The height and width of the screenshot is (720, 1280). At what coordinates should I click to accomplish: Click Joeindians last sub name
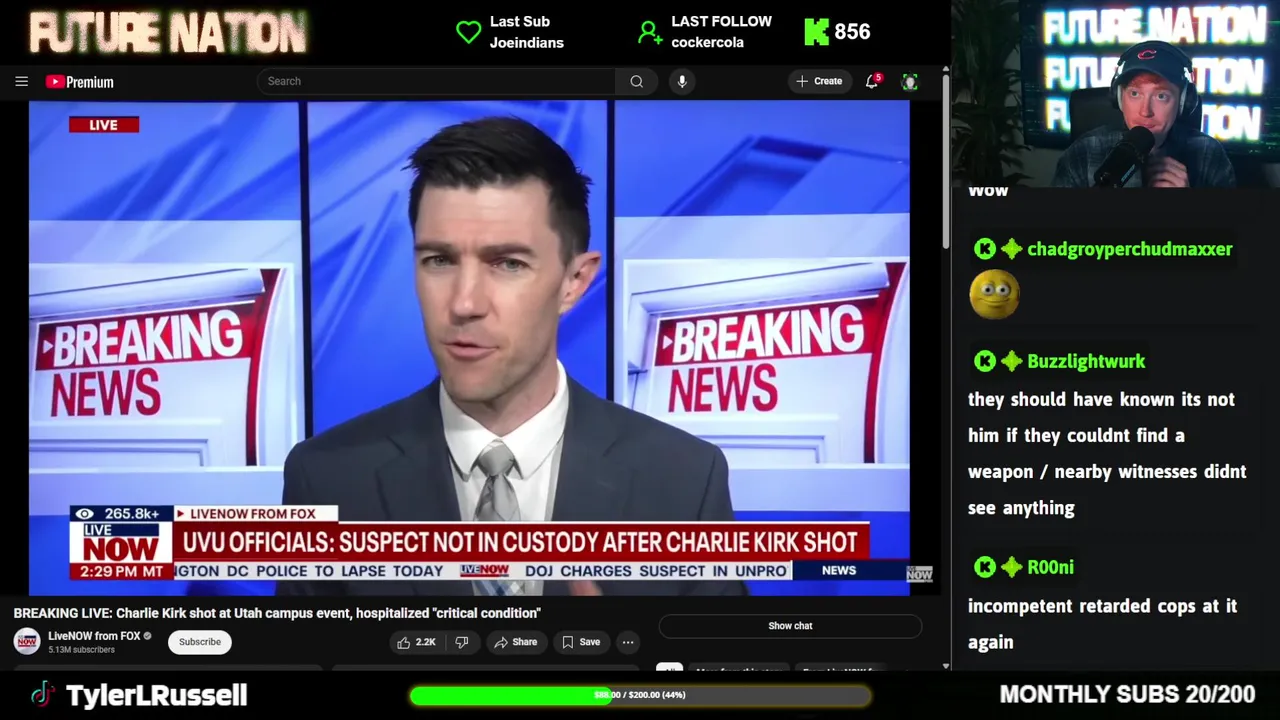[527, 43]
